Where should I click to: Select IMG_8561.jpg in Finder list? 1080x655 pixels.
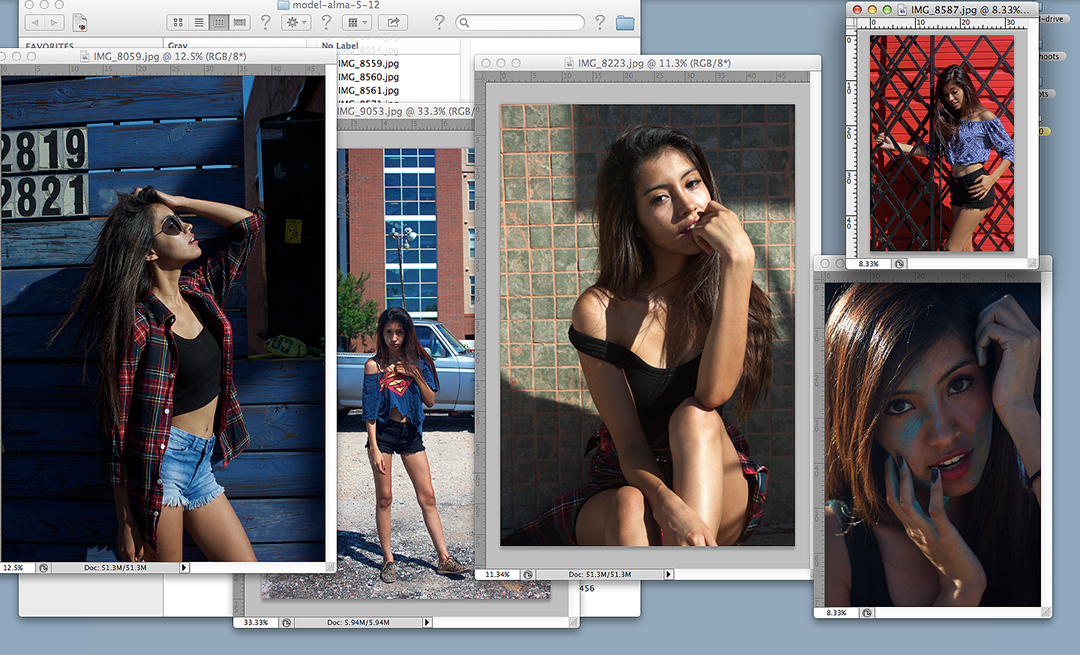point(368,91)
